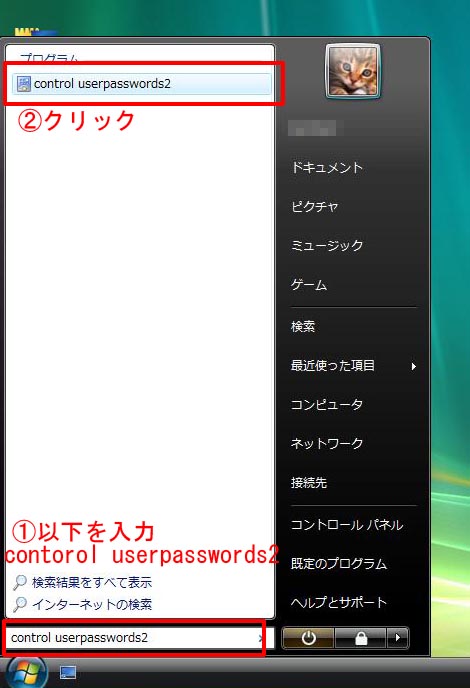
Task: Click the user account cat picture
Action: (x=353, y=71)
